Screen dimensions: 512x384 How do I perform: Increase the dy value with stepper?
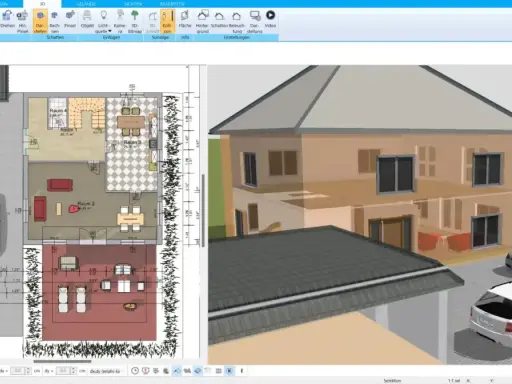[x=74, y=369]
